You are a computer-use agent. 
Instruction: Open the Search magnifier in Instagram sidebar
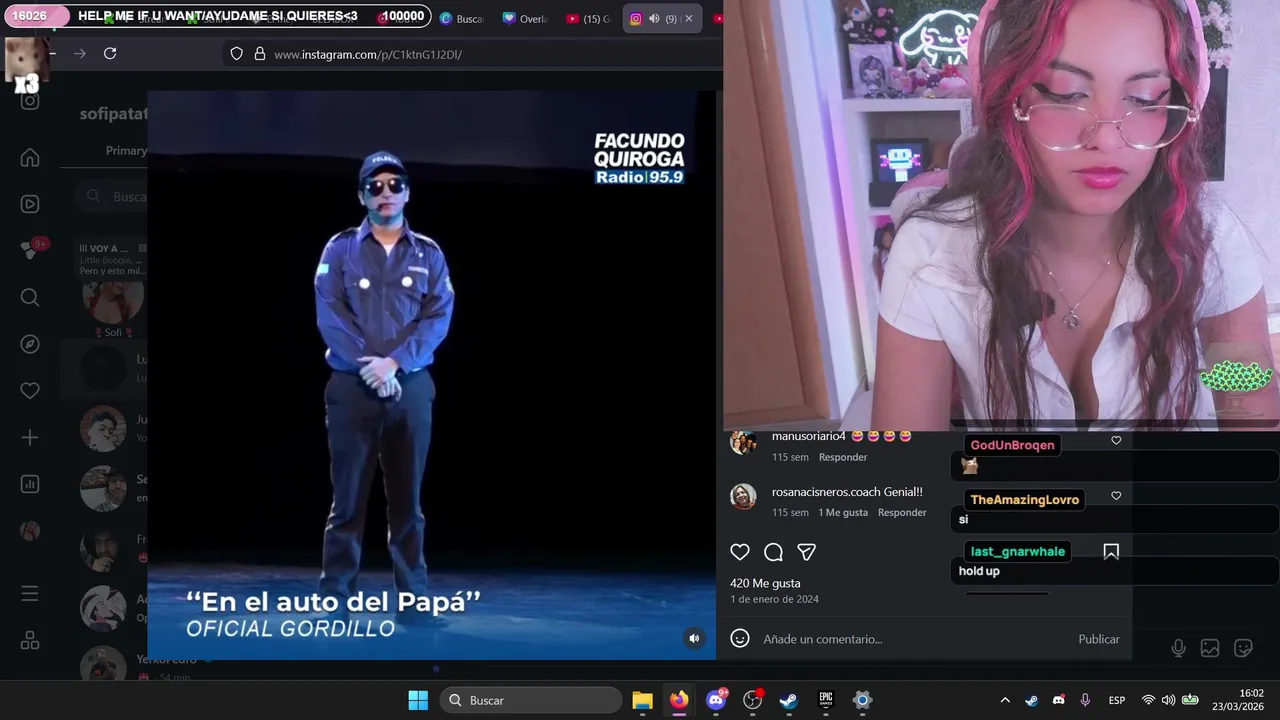(x=30, y=297)
